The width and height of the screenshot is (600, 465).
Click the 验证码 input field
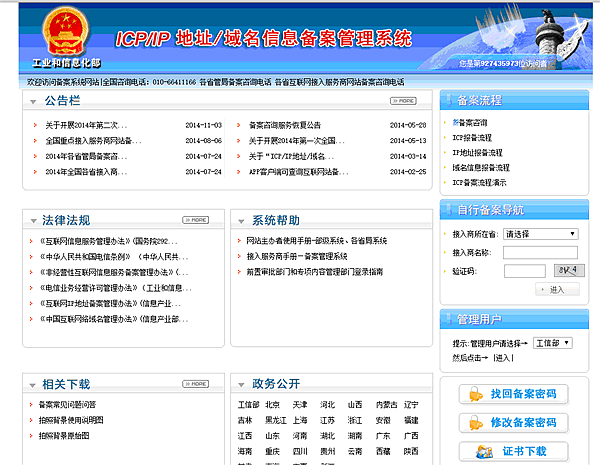[x=524, y=271]
